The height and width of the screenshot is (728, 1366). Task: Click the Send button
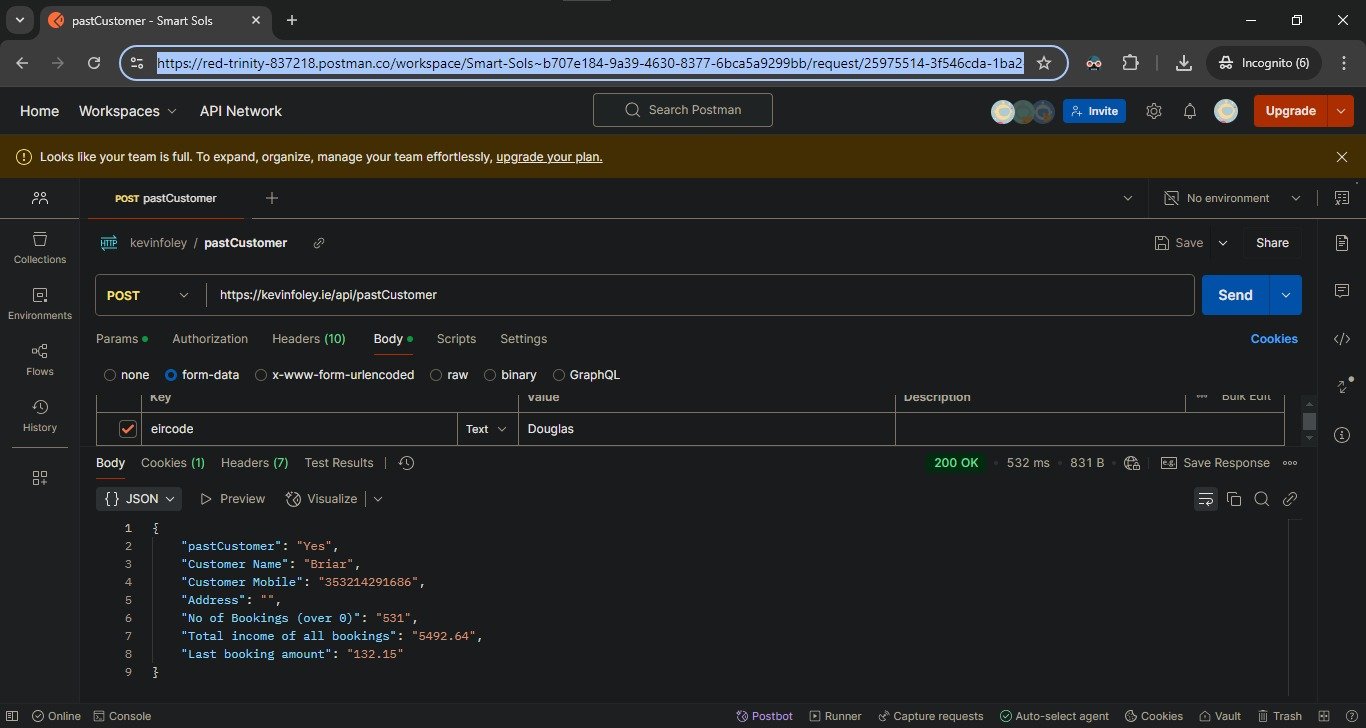coord(1235,295)
